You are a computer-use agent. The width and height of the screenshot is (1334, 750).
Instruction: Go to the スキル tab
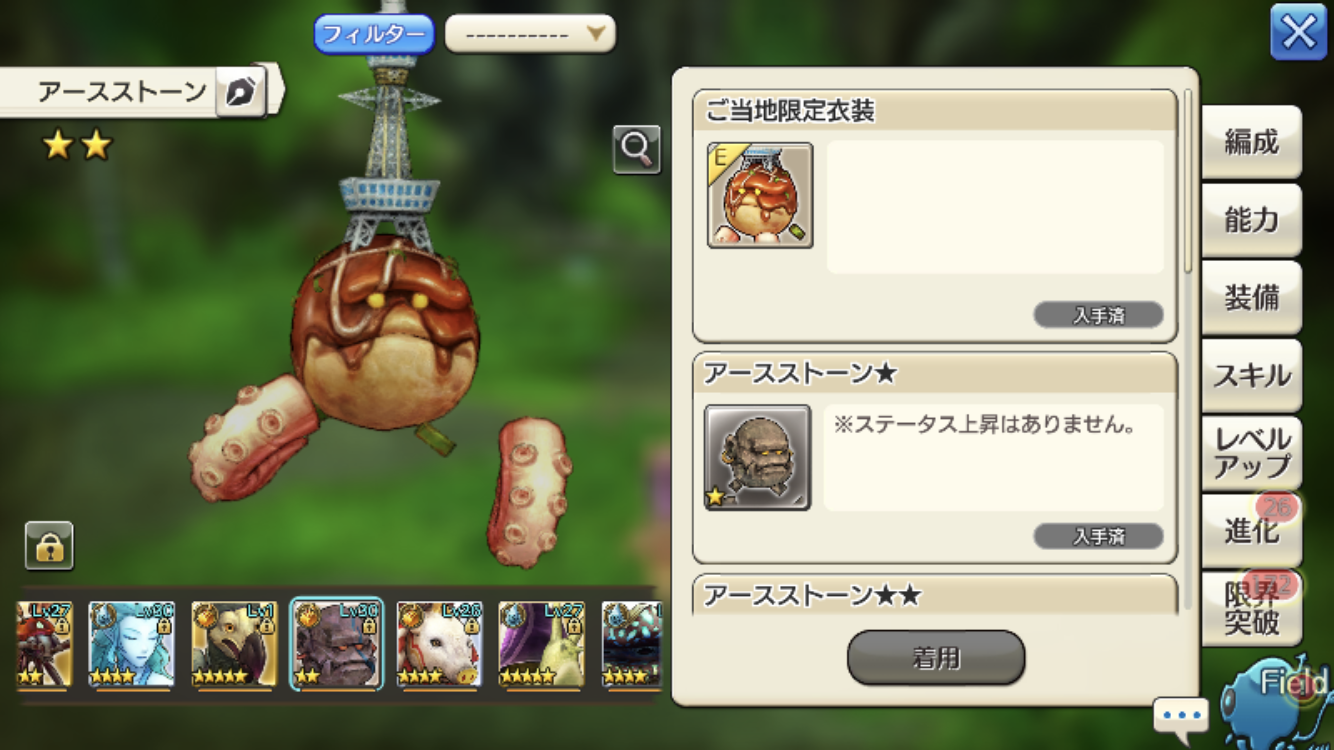(1252, 376)
